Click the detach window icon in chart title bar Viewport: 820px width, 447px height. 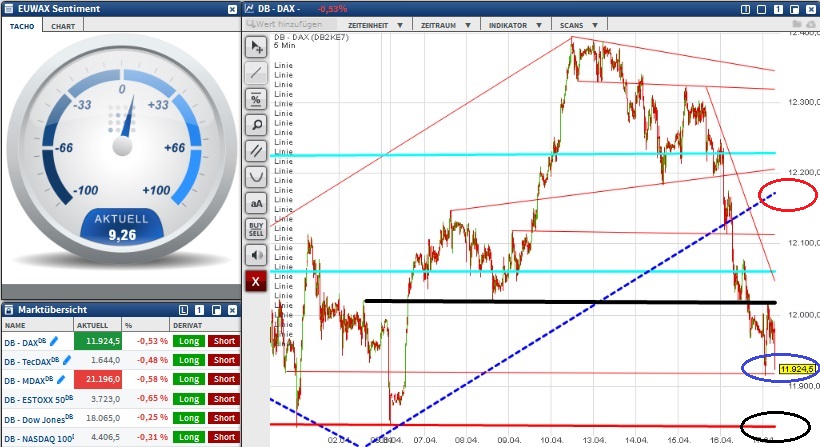click(x=794, y=9)
